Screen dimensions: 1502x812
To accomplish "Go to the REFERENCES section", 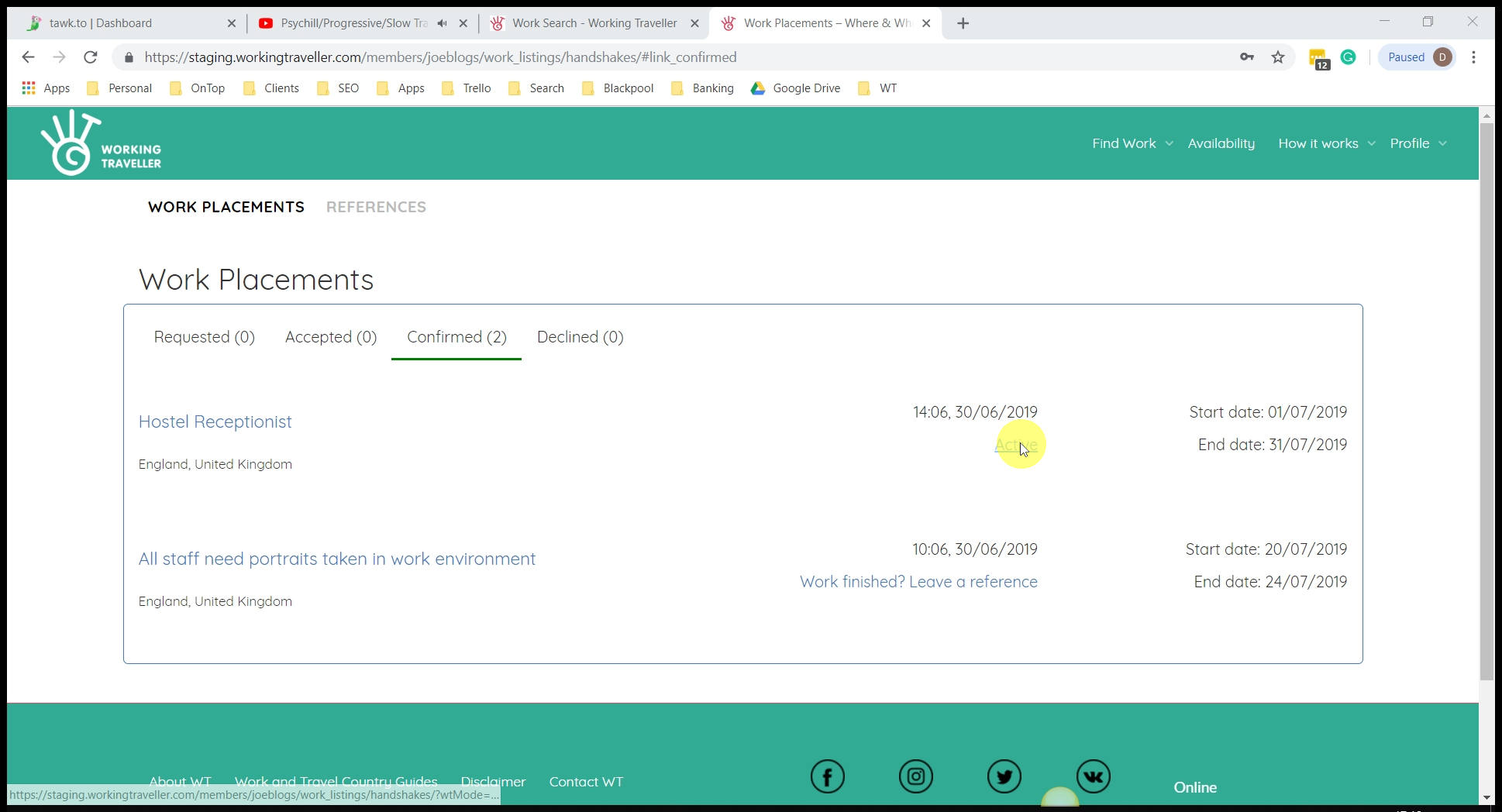I will (x=376, y=207).
